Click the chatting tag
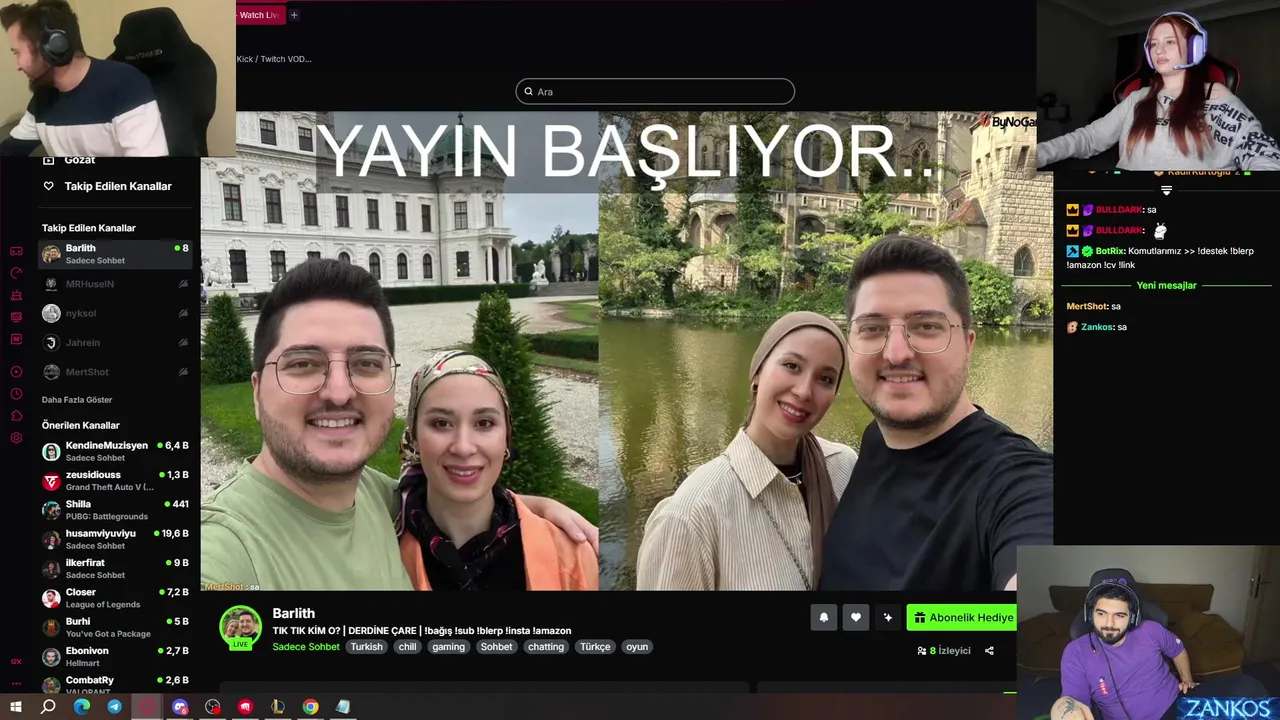Image resolution: width=1280 pixels, height=720 pixels. pyautogui.click(x=546, y=647)
